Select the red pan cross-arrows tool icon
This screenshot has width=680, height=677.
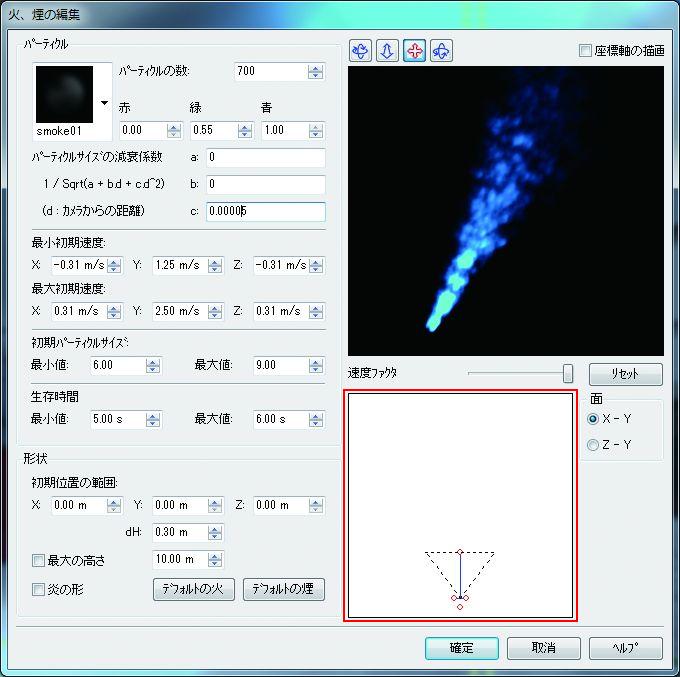pos(414,51)
